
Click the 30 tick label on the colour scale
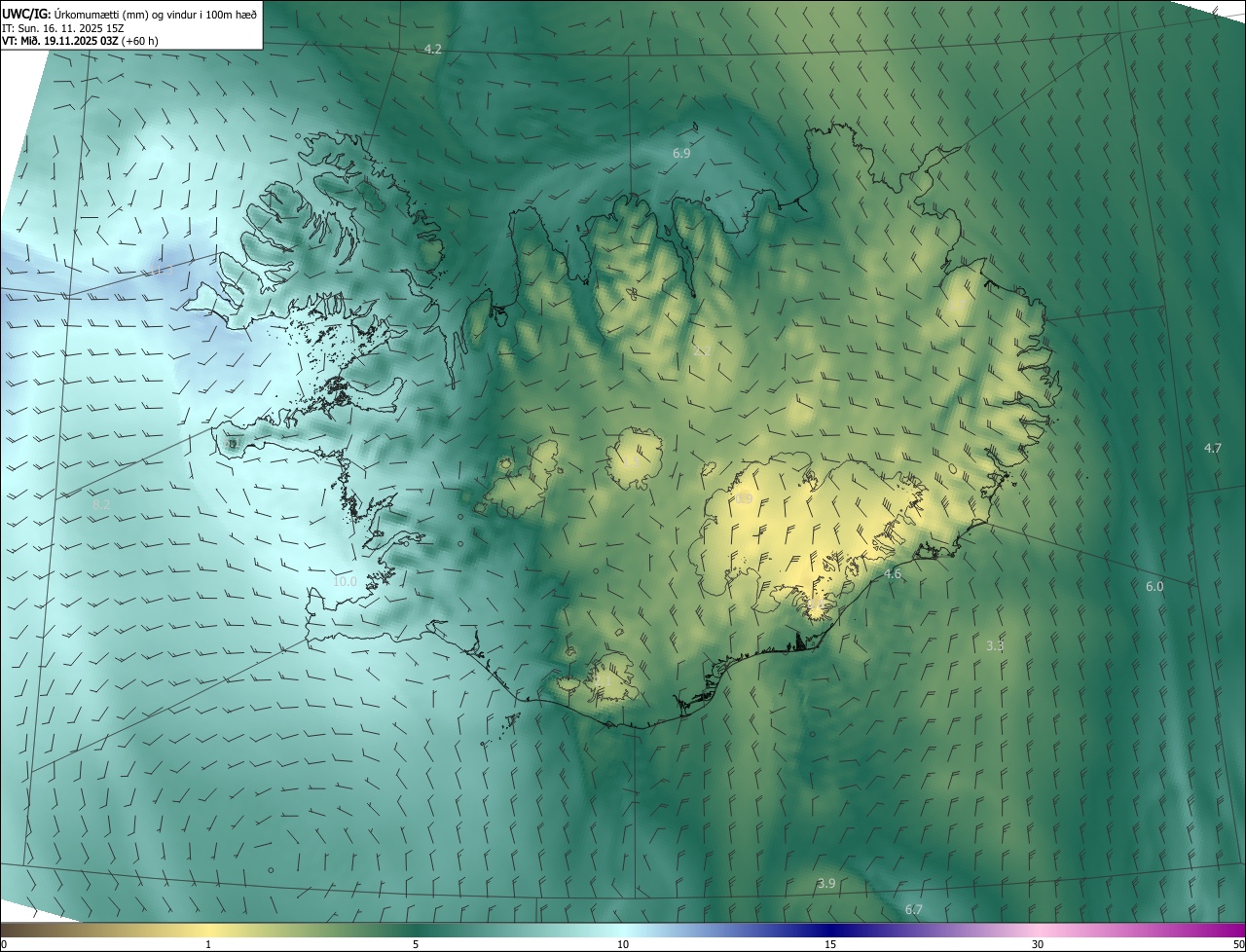pos(1038,944)
